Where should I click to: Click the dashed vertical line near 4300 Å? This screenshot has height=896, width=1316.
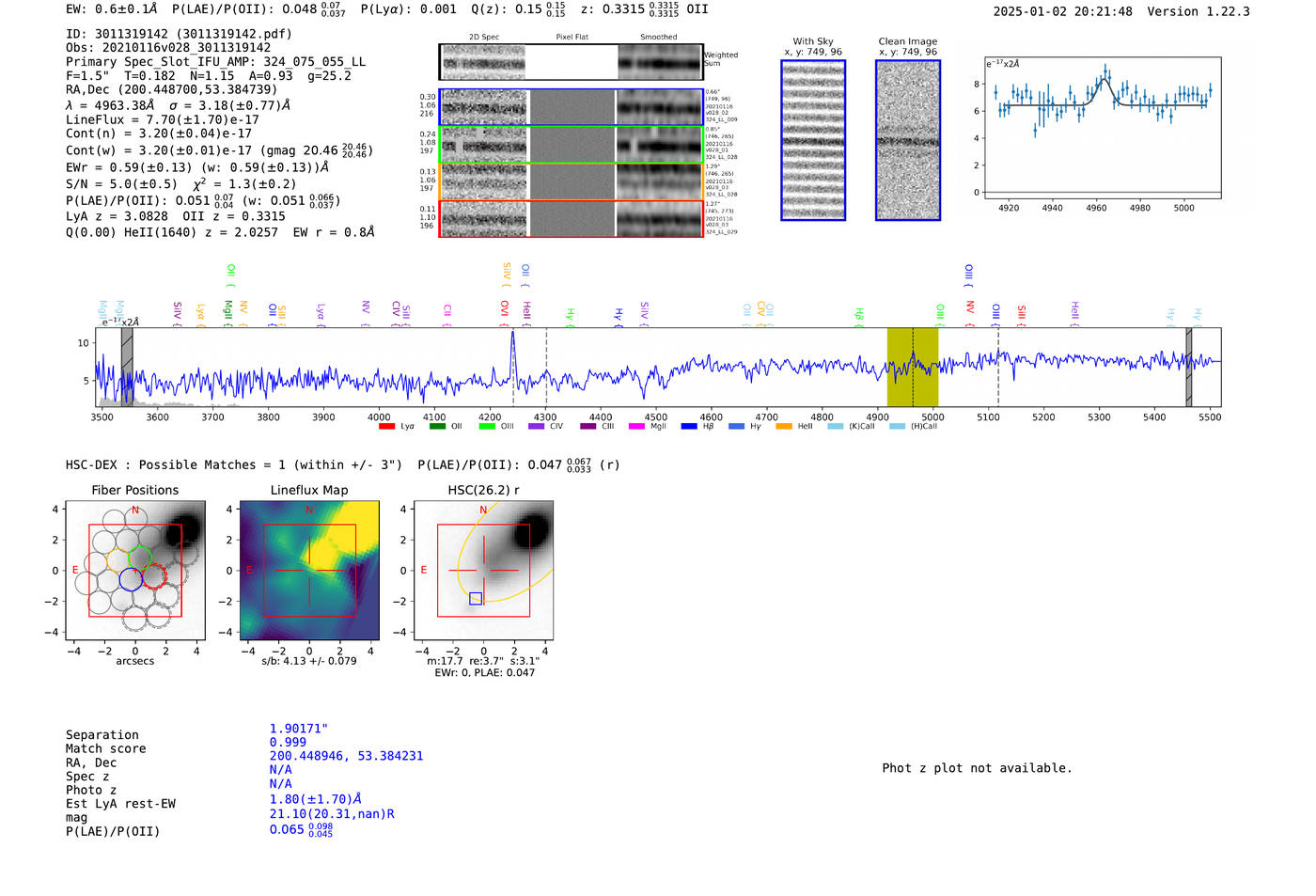pyautogui.click(x=546, y=367)
